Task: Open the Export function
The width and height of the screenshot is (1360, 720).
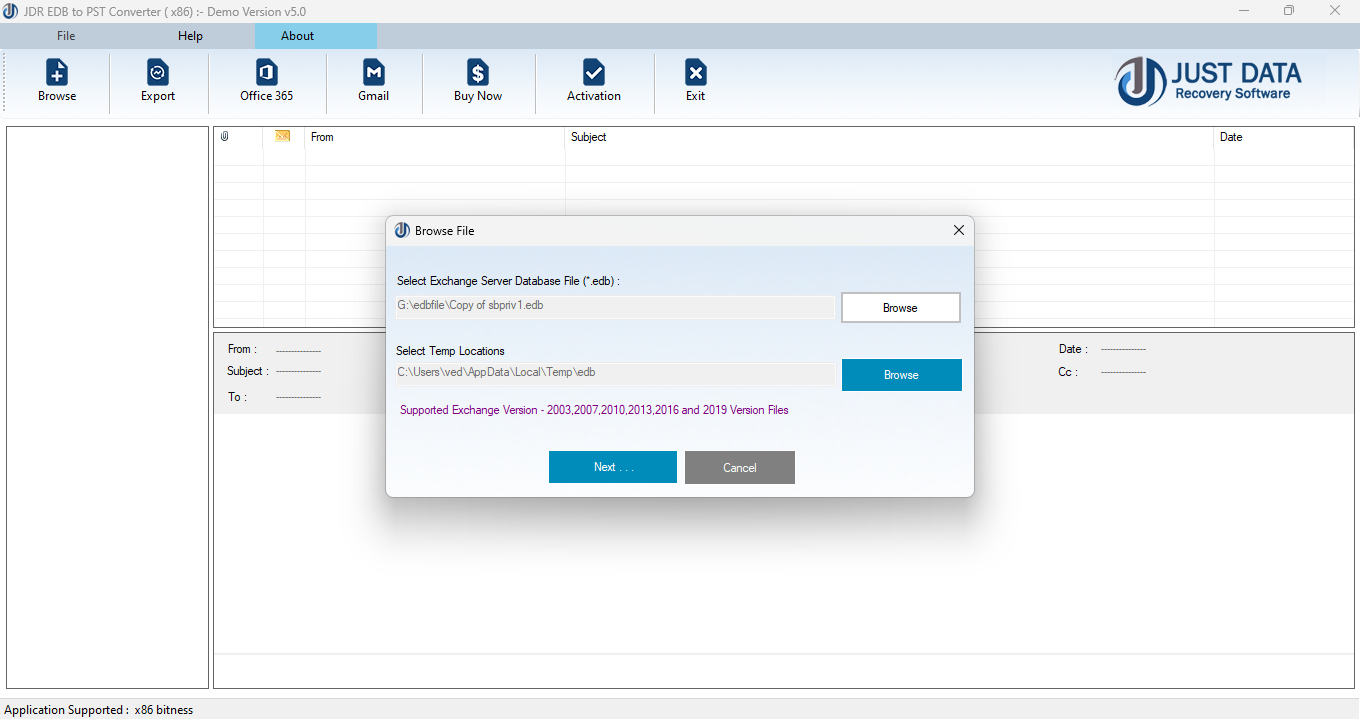Action: coord(157,80)
